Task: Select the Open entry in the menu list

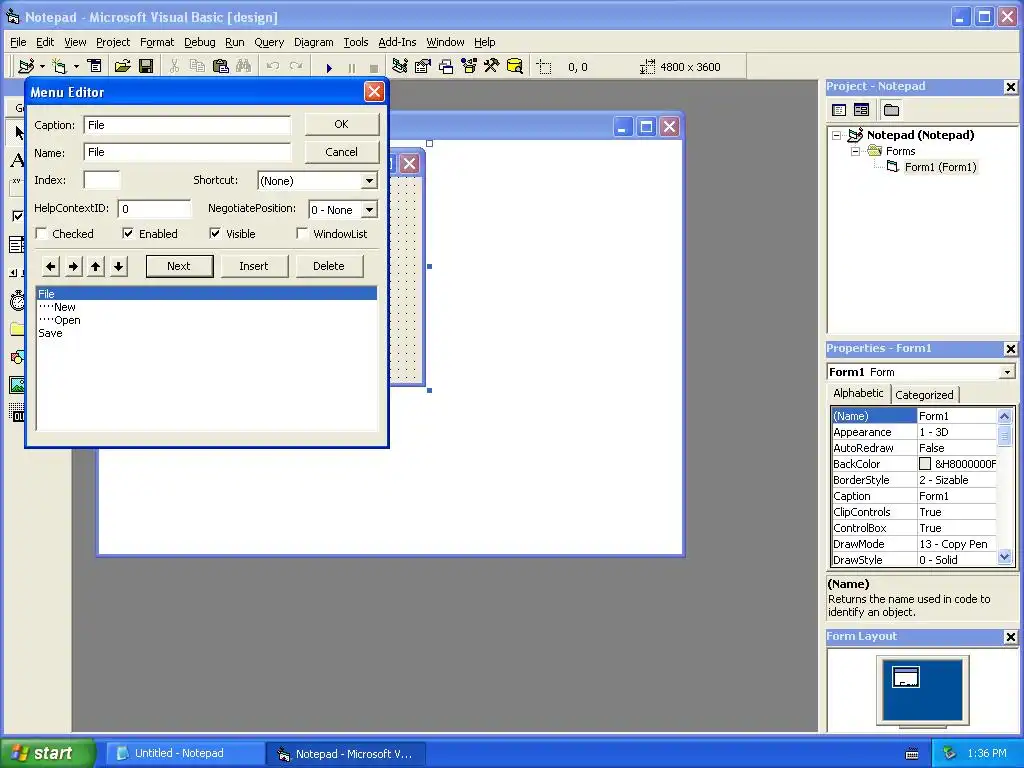Action: pos(206,320)
